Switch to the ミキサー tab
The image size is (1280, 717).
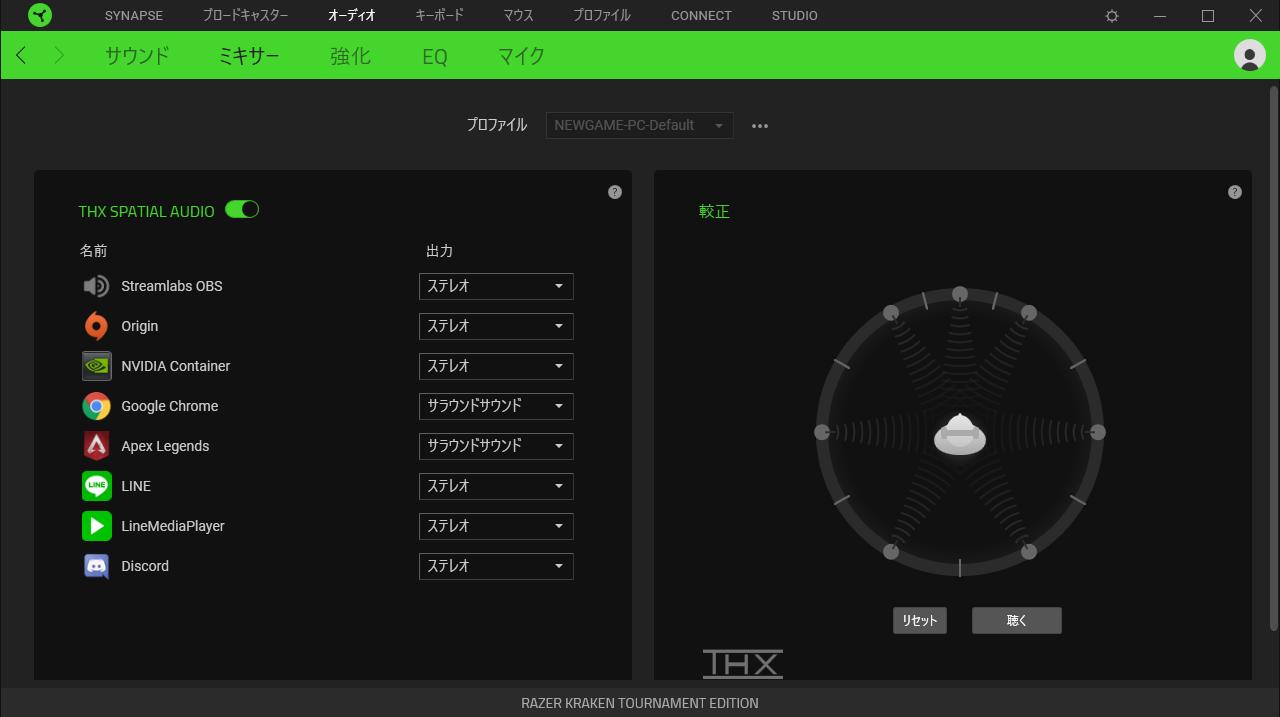pyautogui.click(x=249, y=56)
